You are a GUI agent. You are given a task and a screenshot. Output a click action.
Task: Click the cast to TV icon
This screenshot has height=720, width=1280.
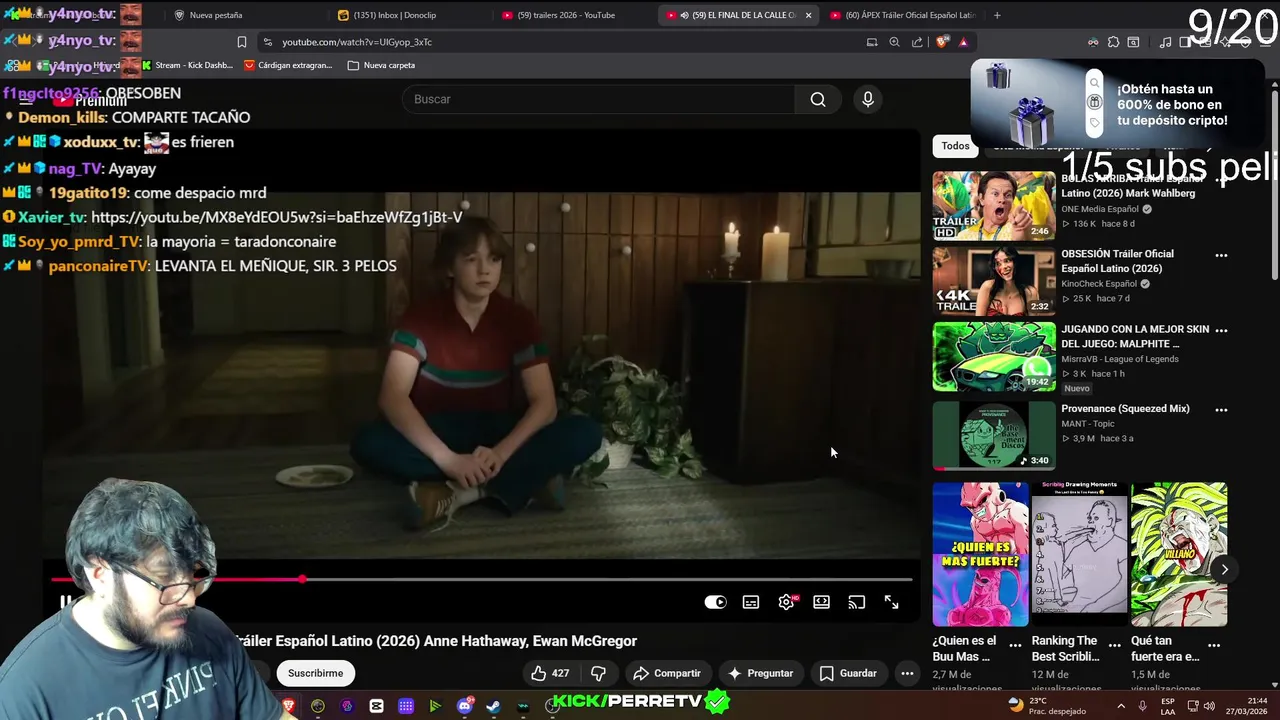tap(857, 602)
